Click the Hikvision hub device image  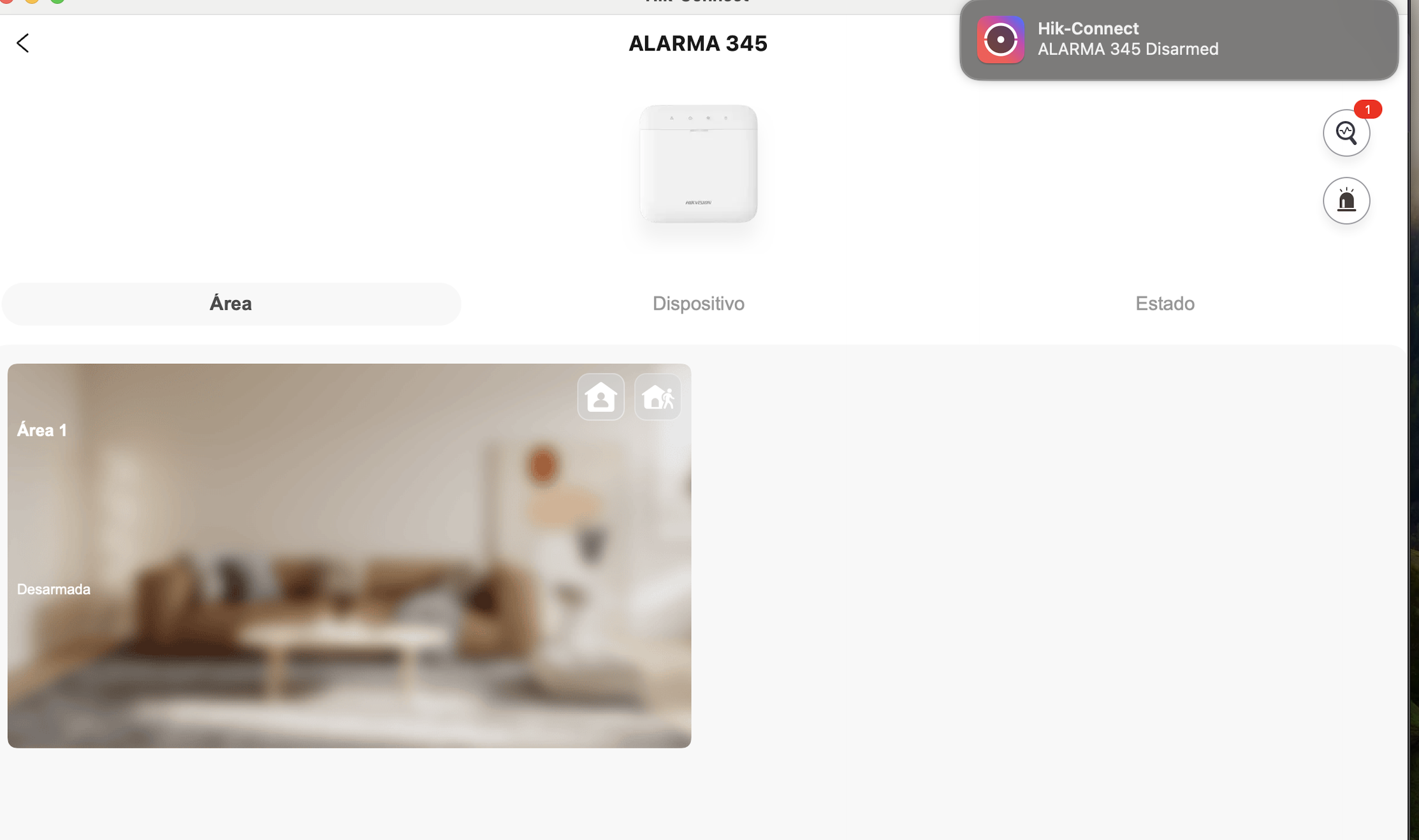pos(698,164)
